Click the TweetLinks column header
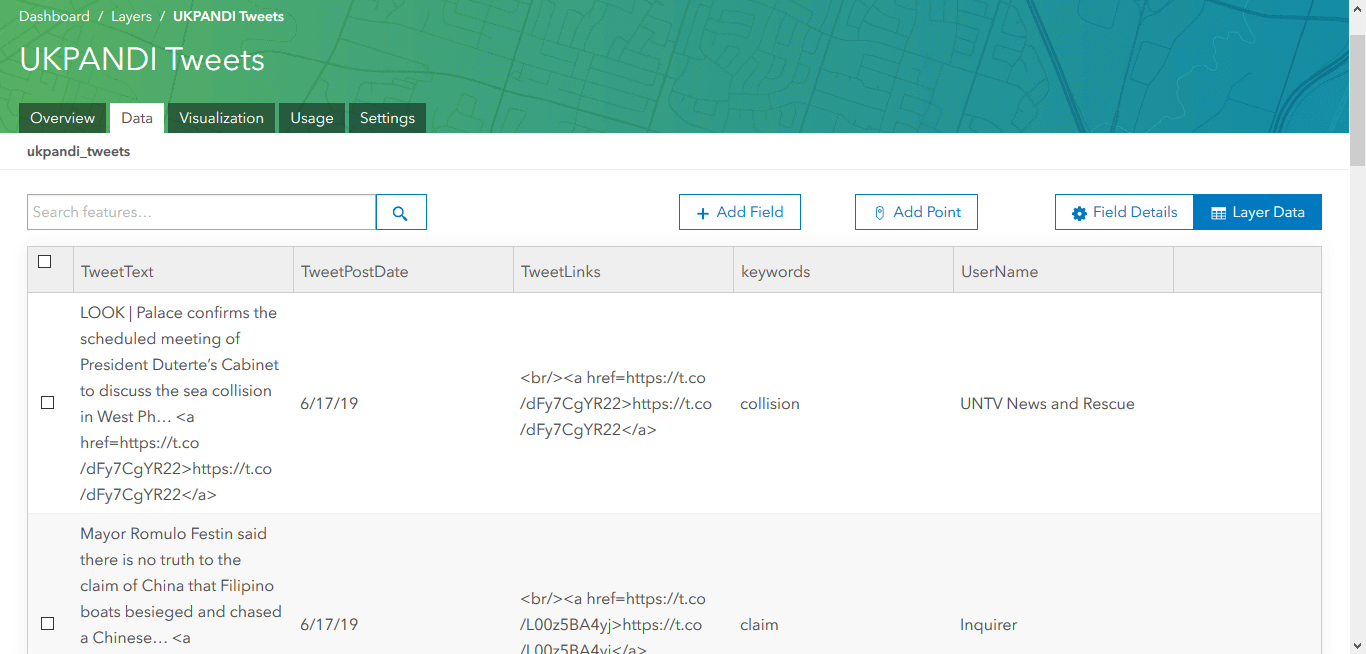This screenshot has height=654, width=1366. tap(623, 271)
